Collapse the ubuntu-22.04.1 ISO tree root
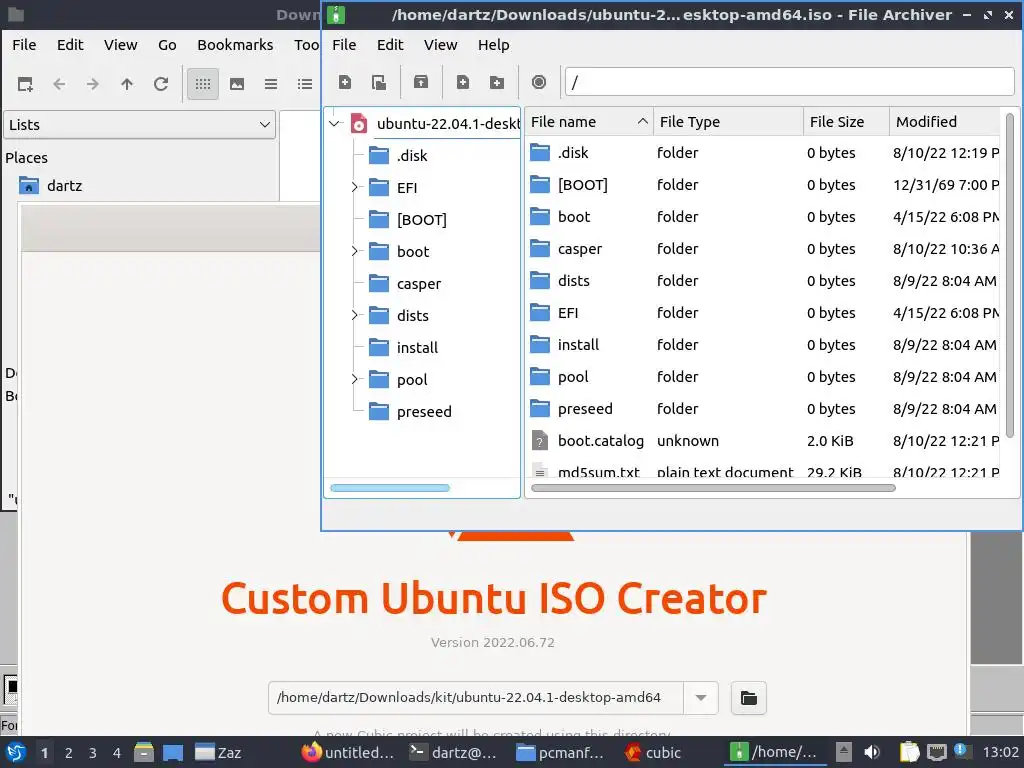 (x=335, y=123)
